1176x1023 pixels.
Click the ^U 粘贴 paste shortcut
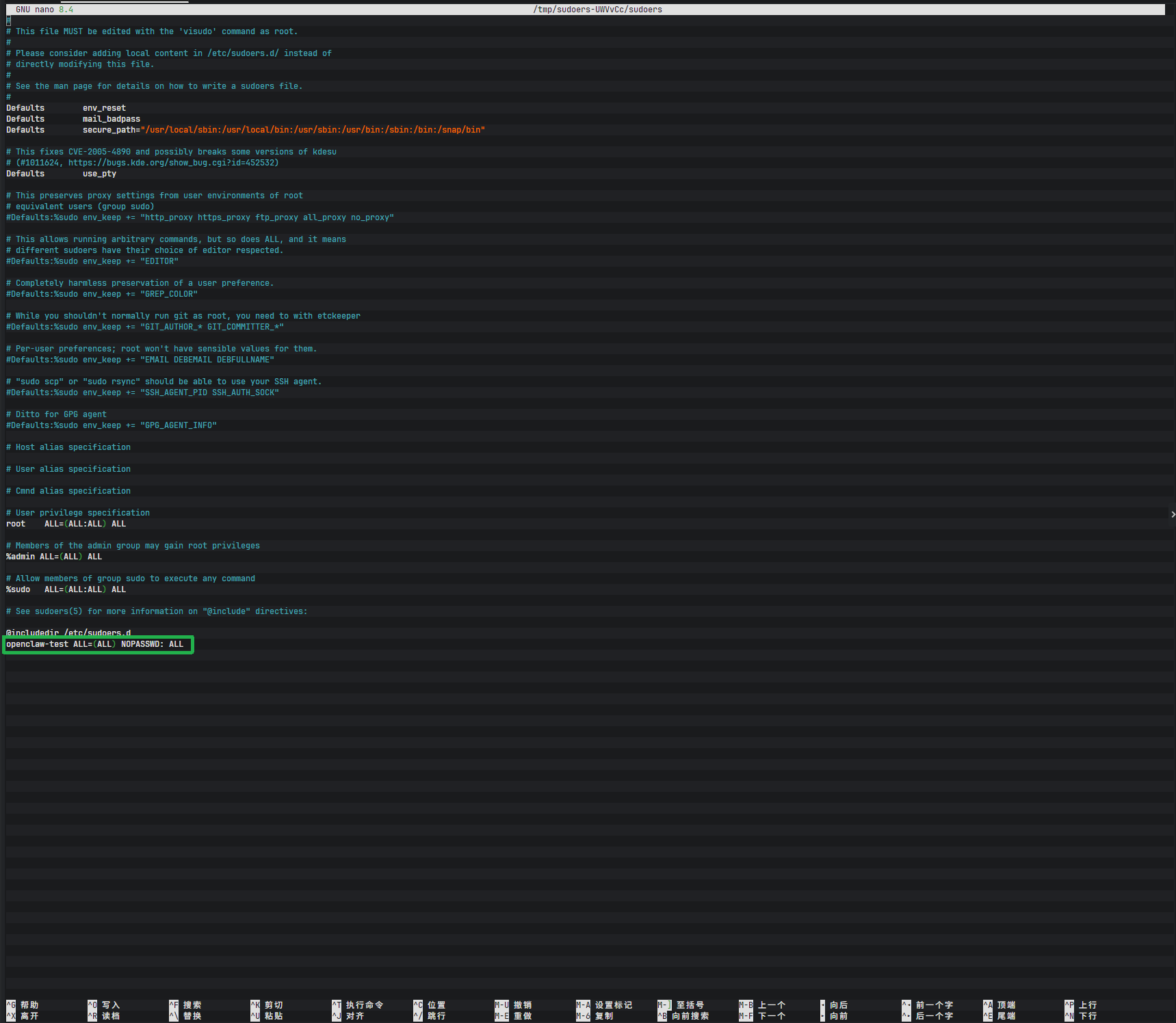(x=267, y=1016)
